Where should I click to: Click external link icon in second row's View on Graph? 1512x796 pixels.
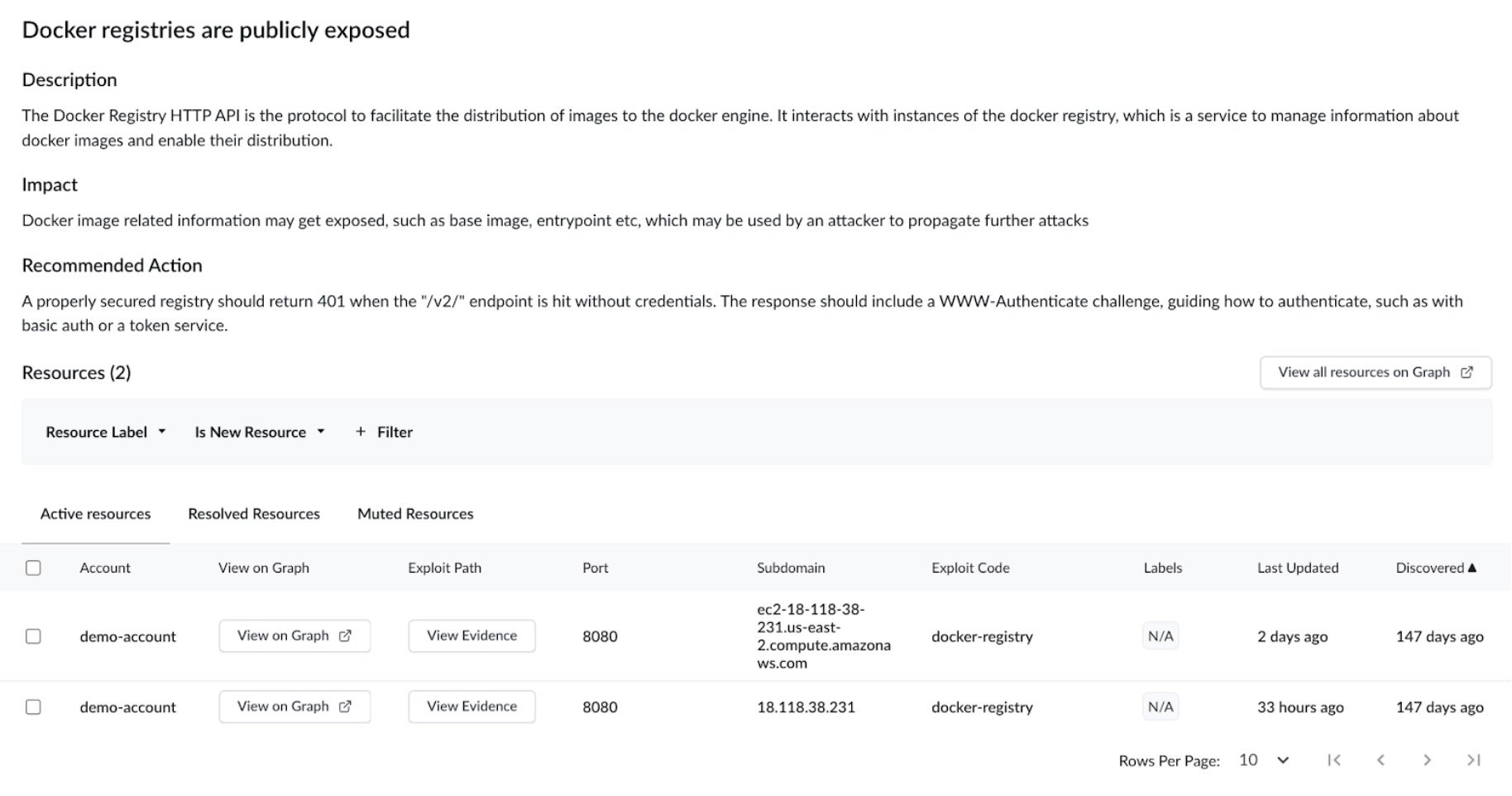point(346,707)
